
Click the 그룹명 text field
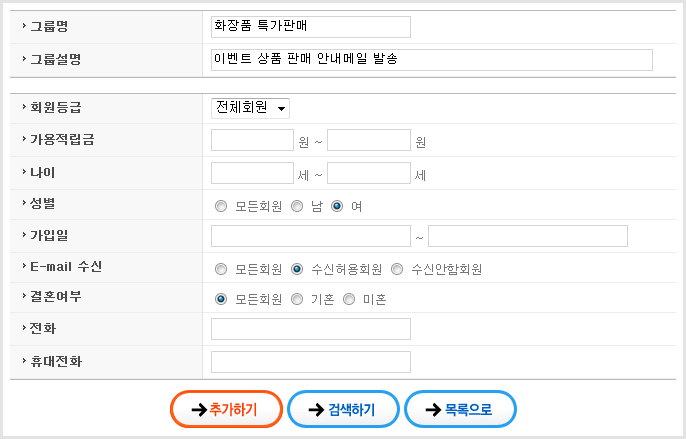310,27
